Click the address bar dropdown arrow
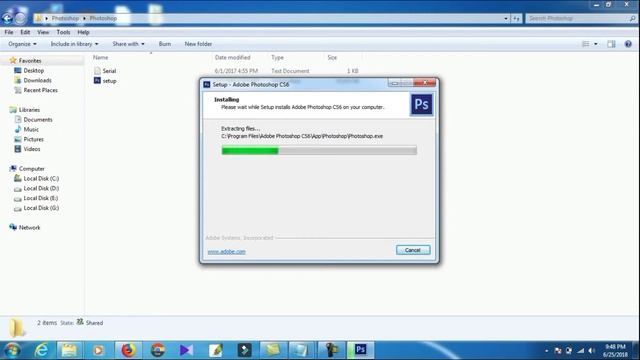 tap(506, 18)
